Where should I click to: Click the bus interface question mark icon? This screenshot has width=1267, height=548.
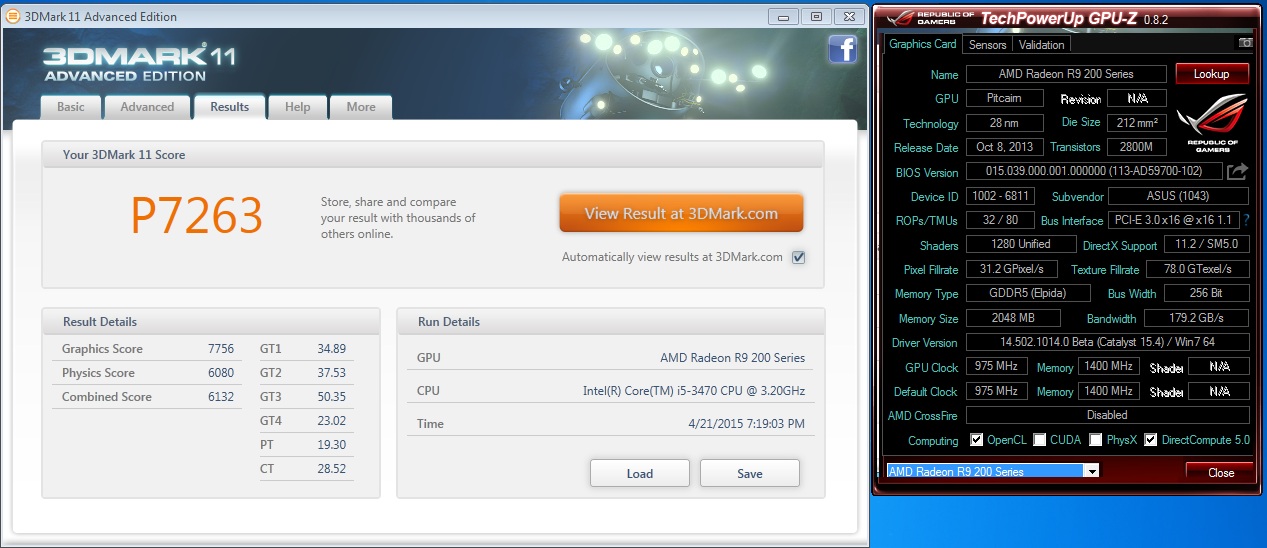[x=1246, y=220]
